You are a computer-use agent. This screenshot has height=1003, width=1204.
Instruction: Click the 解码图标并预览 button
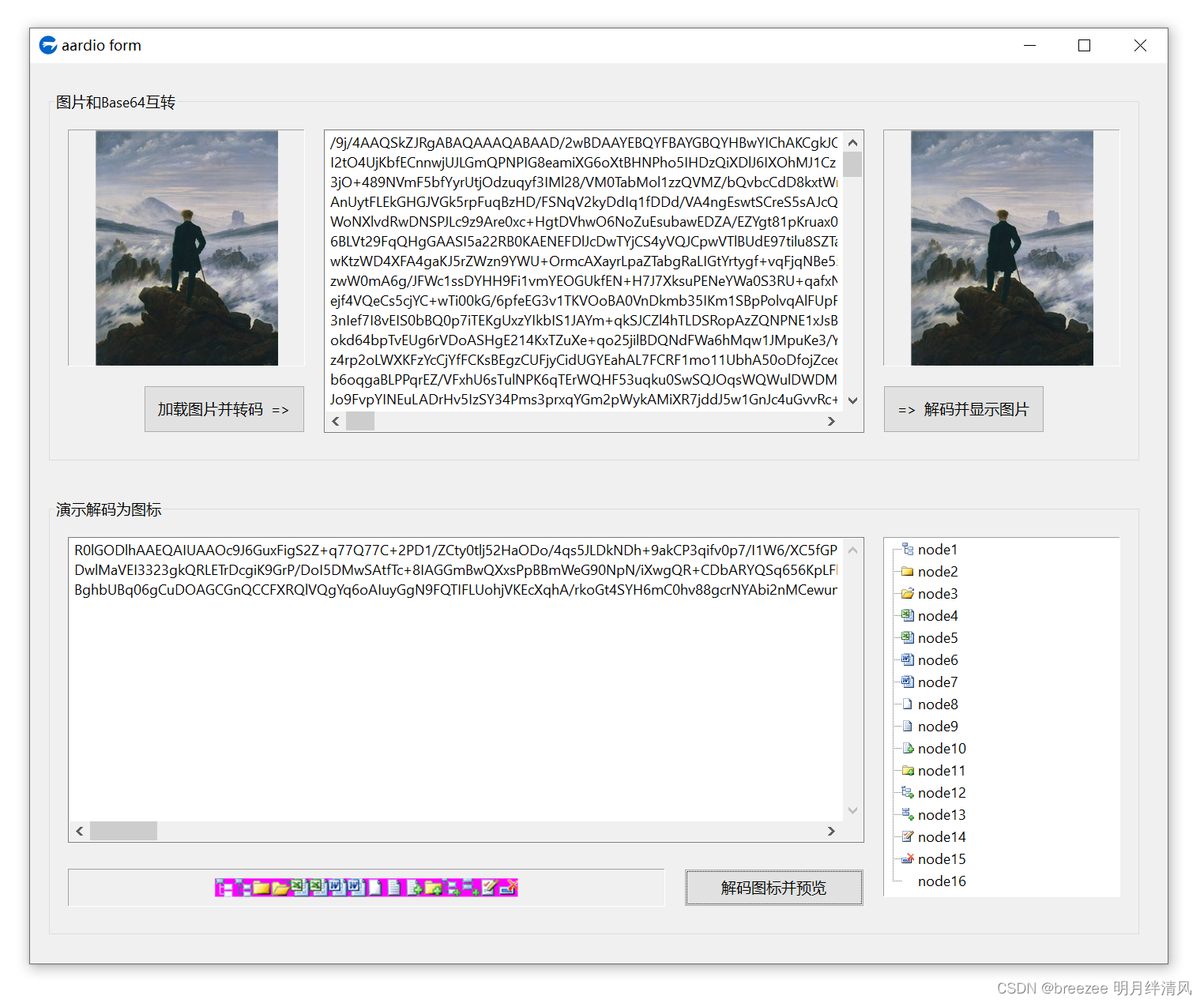click(x=774, y=888)
